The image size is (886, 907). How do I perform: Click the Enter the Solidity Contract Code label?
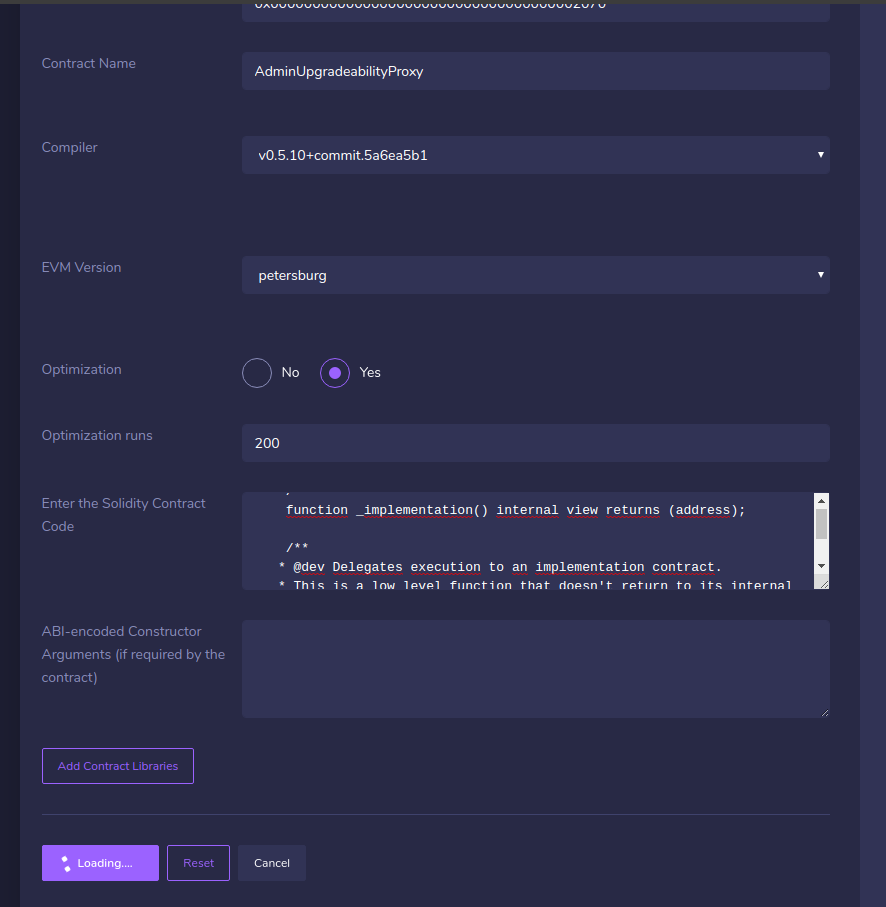(x=123, y=515)
